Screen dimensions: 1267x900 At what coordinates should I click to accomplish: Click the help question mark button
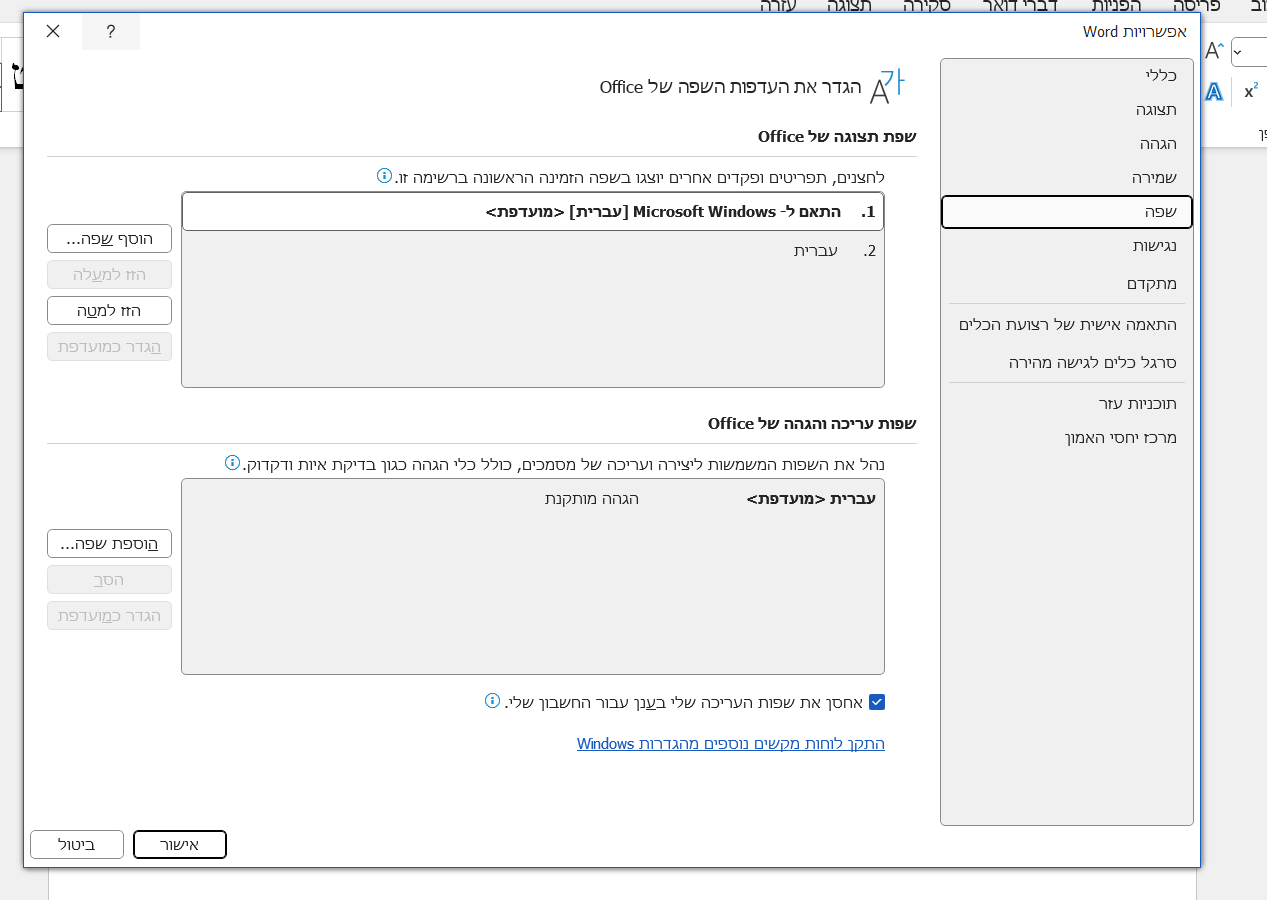pyautogui.click(x=110, y=32)
